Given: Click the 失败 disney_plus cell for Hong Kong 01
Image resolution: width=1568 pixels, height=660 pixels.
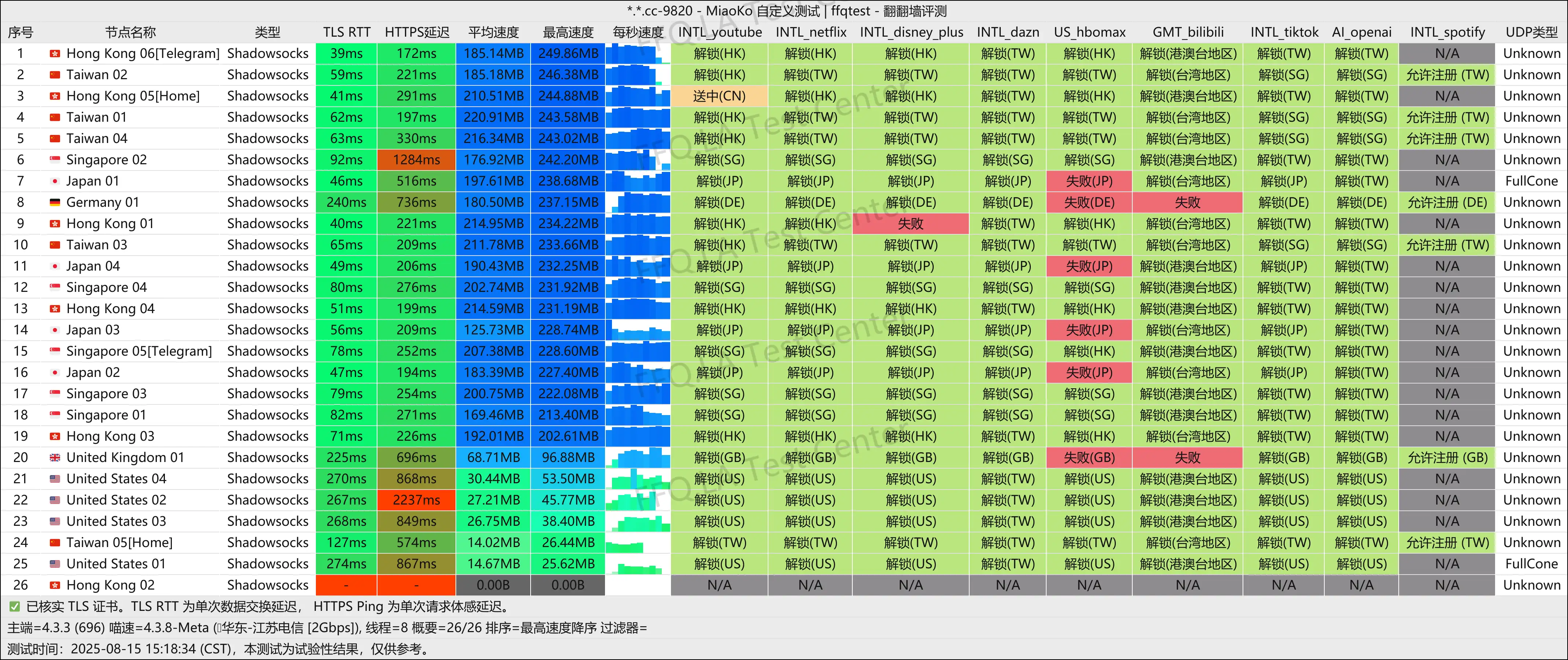Looking at the screenshot, I should click(911, 224).
